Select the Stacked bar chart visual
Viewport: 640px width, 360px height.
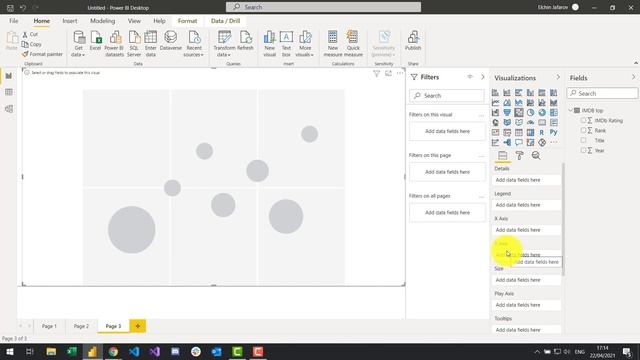pos(495,93)
